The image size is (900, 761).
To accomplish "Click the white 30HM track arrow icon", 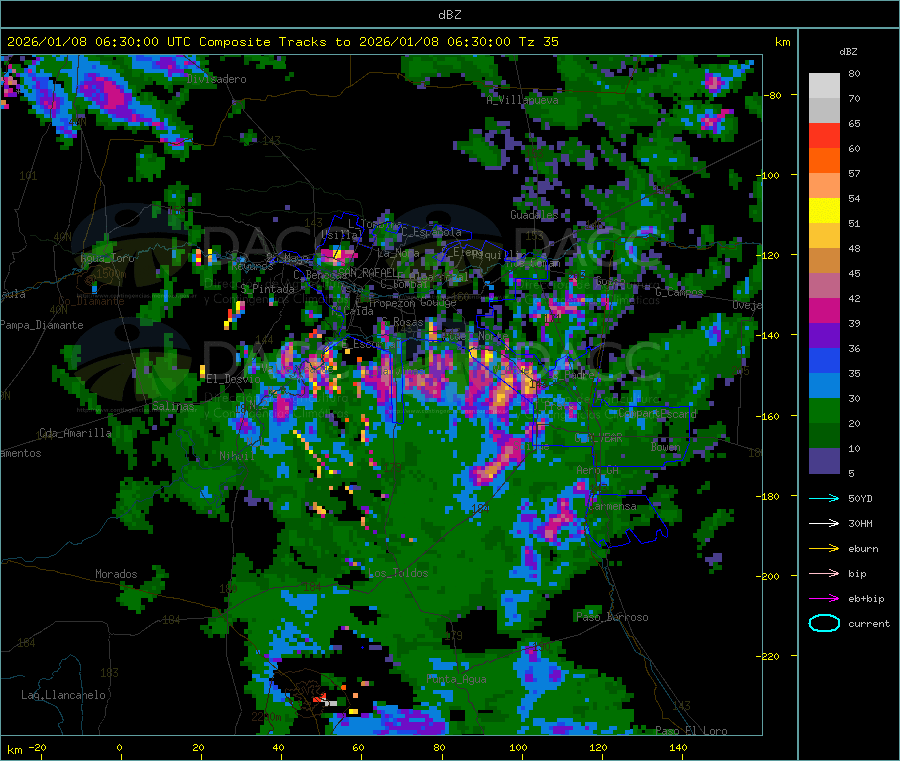I will point(824,523).
